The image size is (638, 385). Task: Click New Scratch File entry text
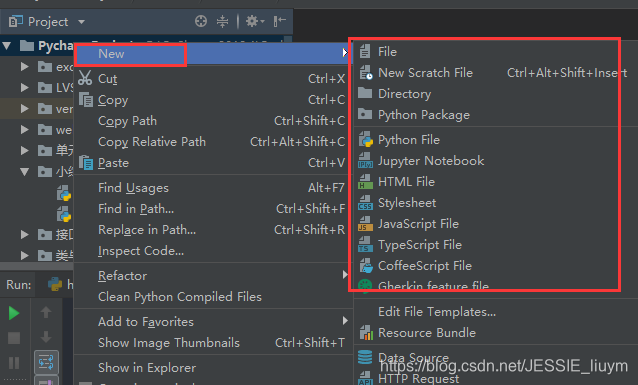click(x=425, y=73)
